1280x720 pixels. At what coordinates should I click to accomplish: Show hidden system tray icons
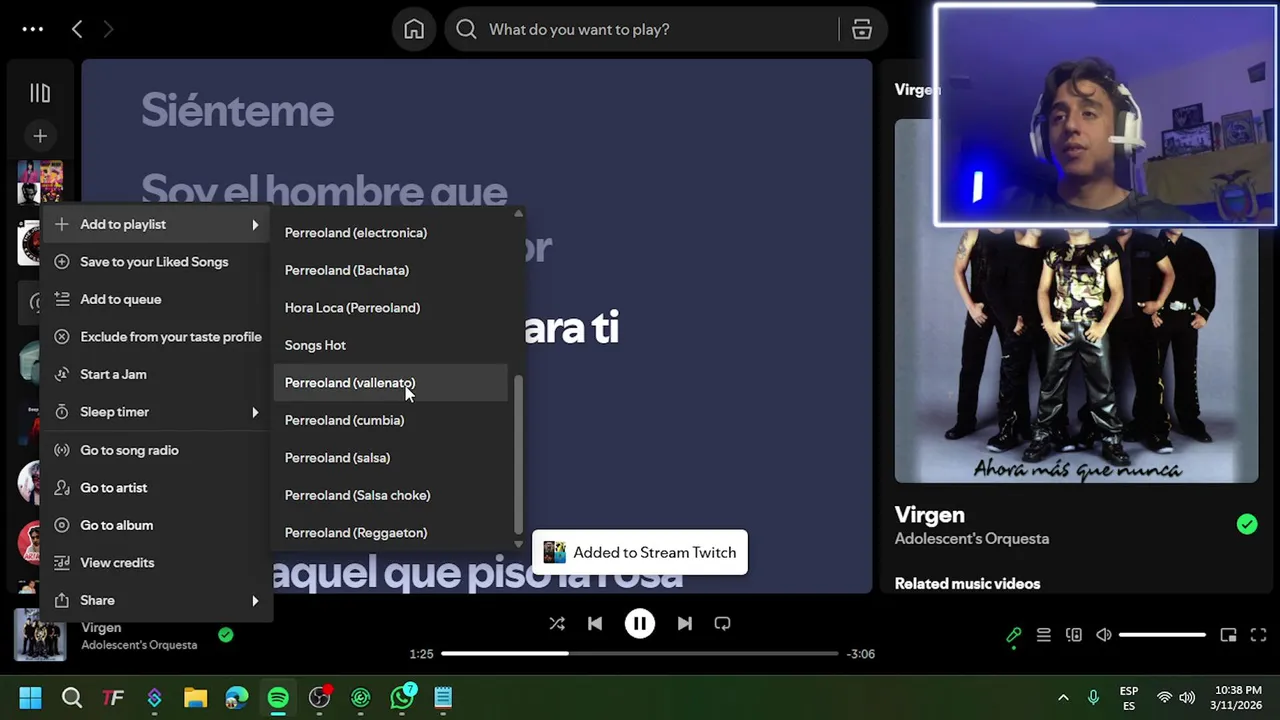[1063, 698]
